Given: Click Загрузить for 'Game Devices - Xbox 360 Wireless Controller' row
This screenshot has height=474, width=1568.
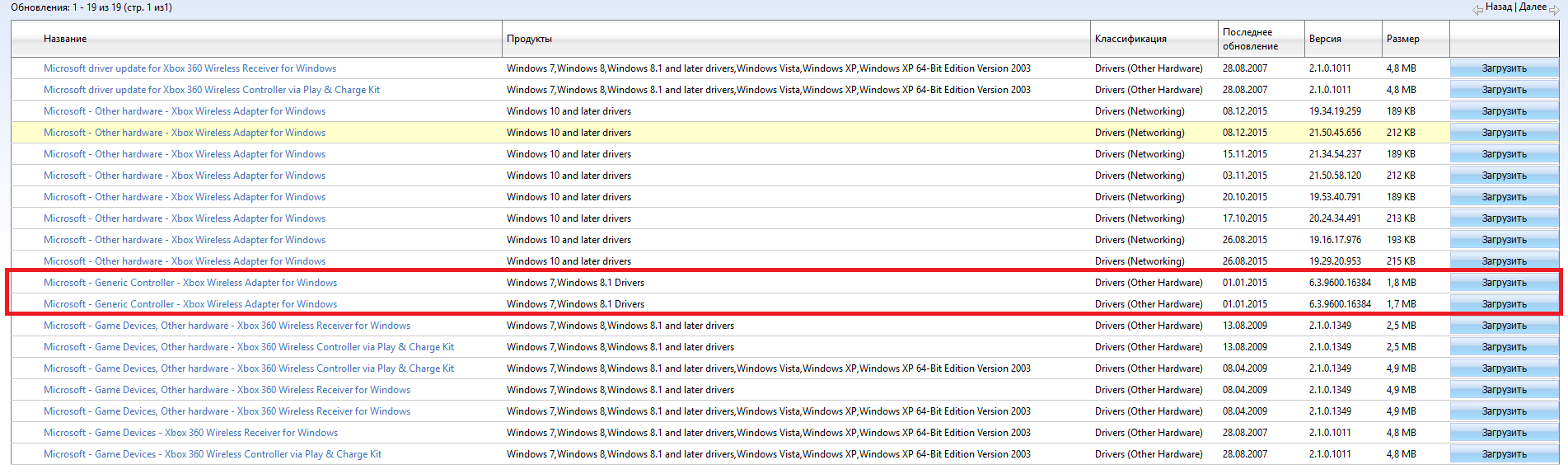Looking at the screenshot, I should coord(1504,454).
